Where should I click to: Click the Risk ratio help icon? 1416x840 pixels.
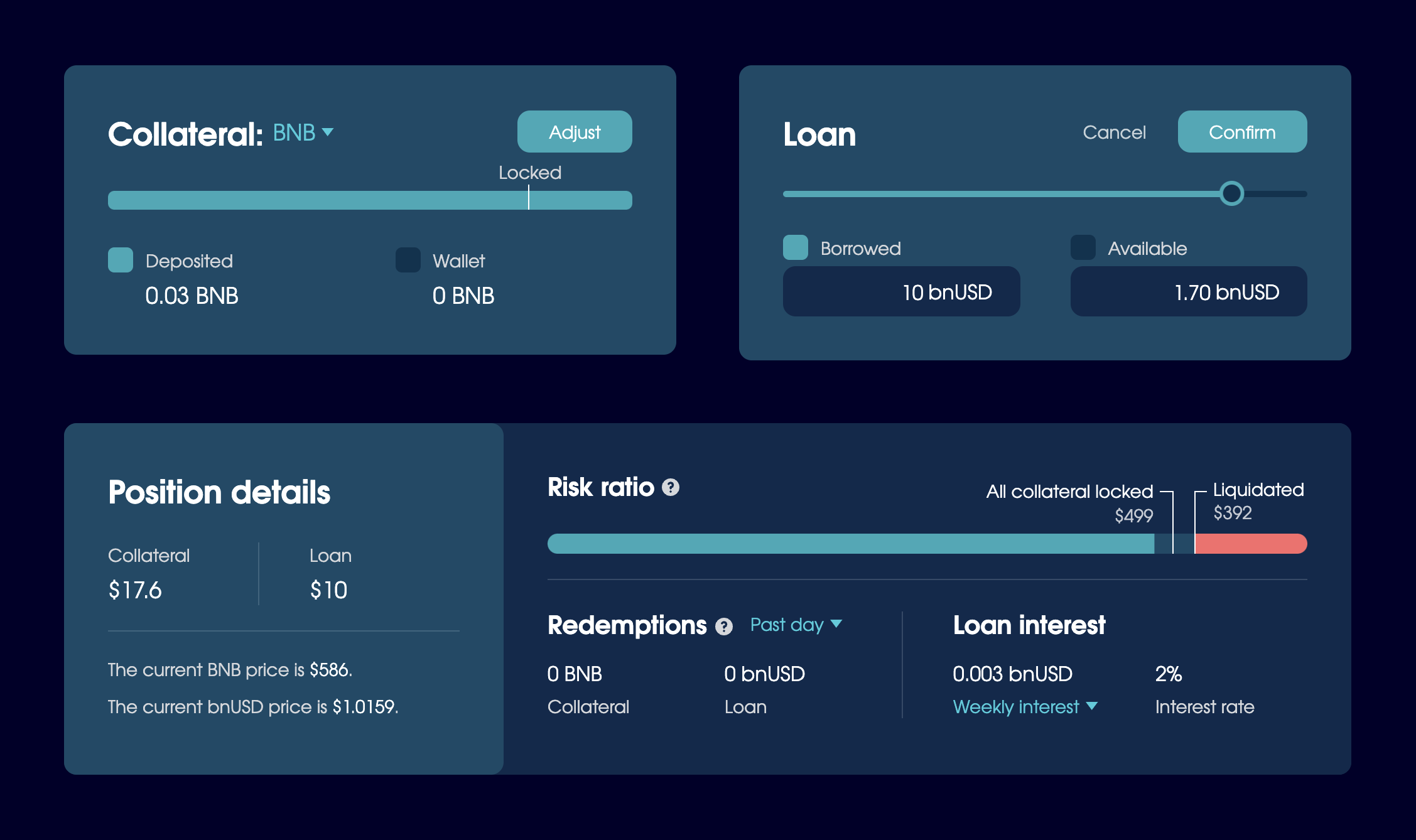[671, 488]
